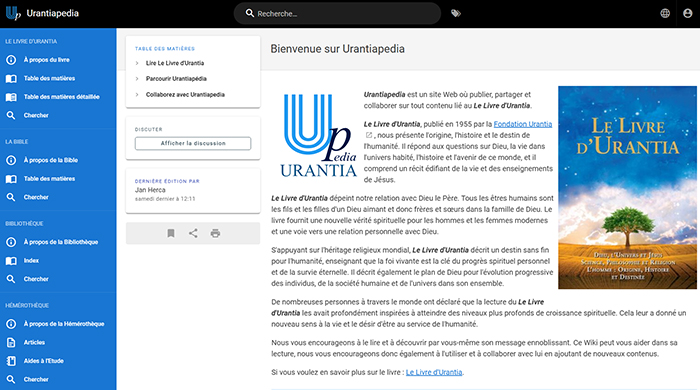The width and height of the screenshot is (700, 390).
Task: Click the Urantiapedia logo icon in header
Action: [x=13, y=13]
